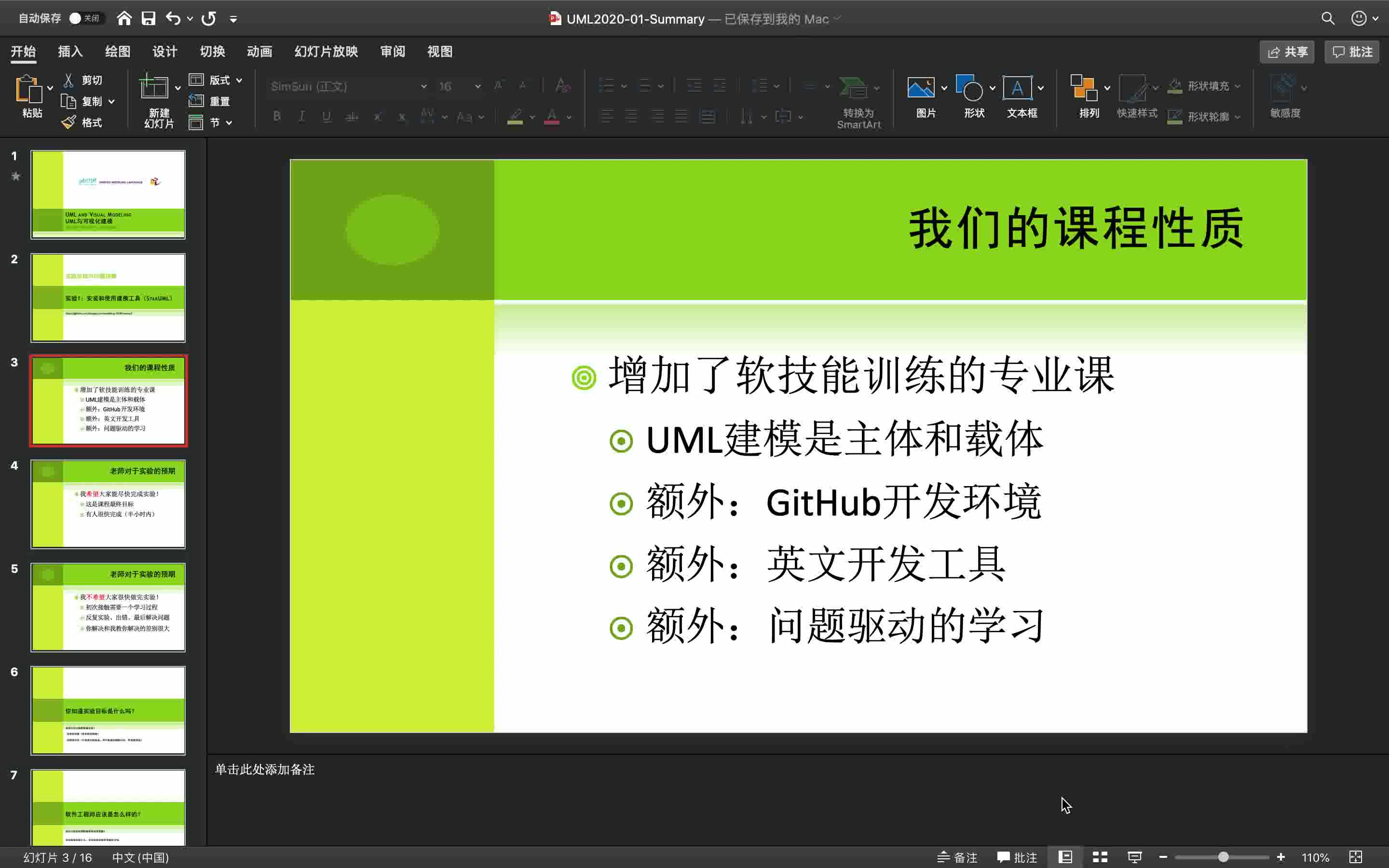The image size is (1389, 868).
Task: Click zoom out minus icon
Action: [1163, 857]
